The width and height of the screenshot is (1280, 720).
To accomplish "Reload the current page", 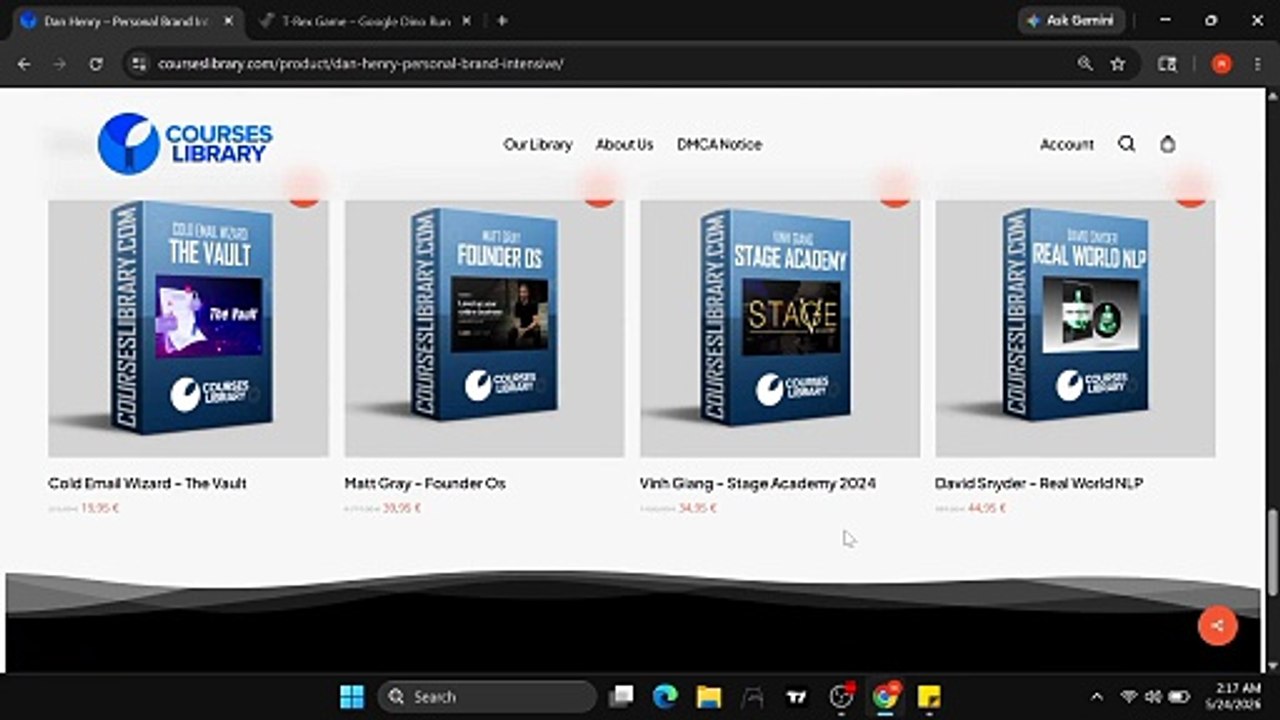I will [x=96, y=63].
